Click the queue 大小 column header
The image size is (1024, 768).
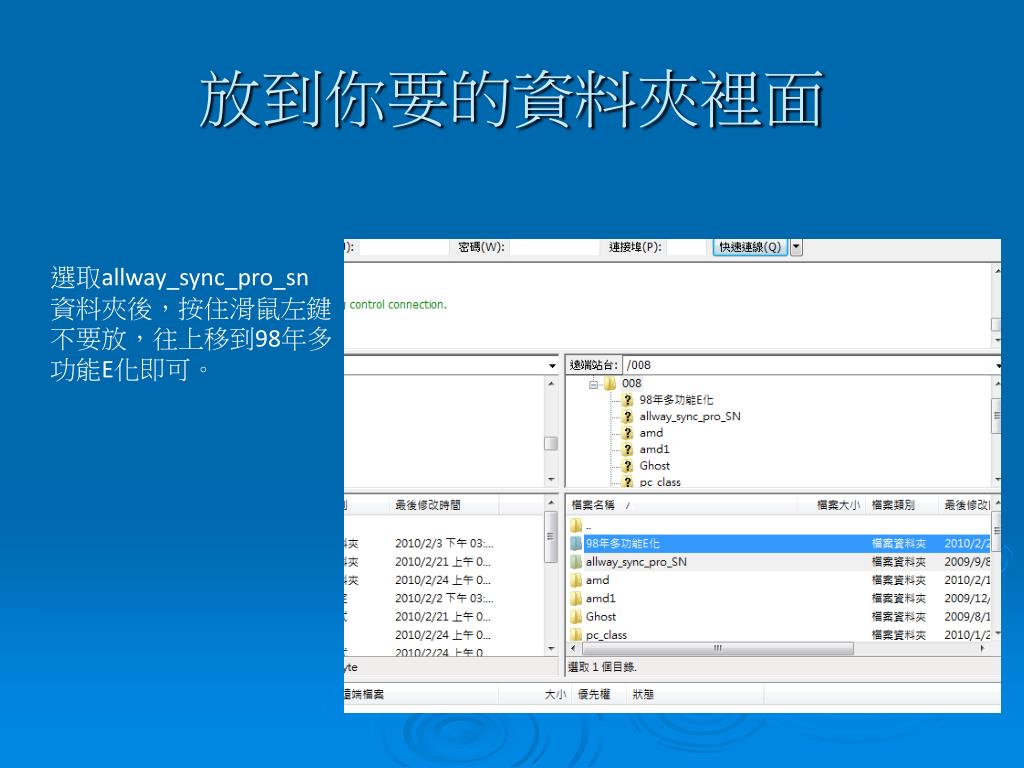click(535, 694)
